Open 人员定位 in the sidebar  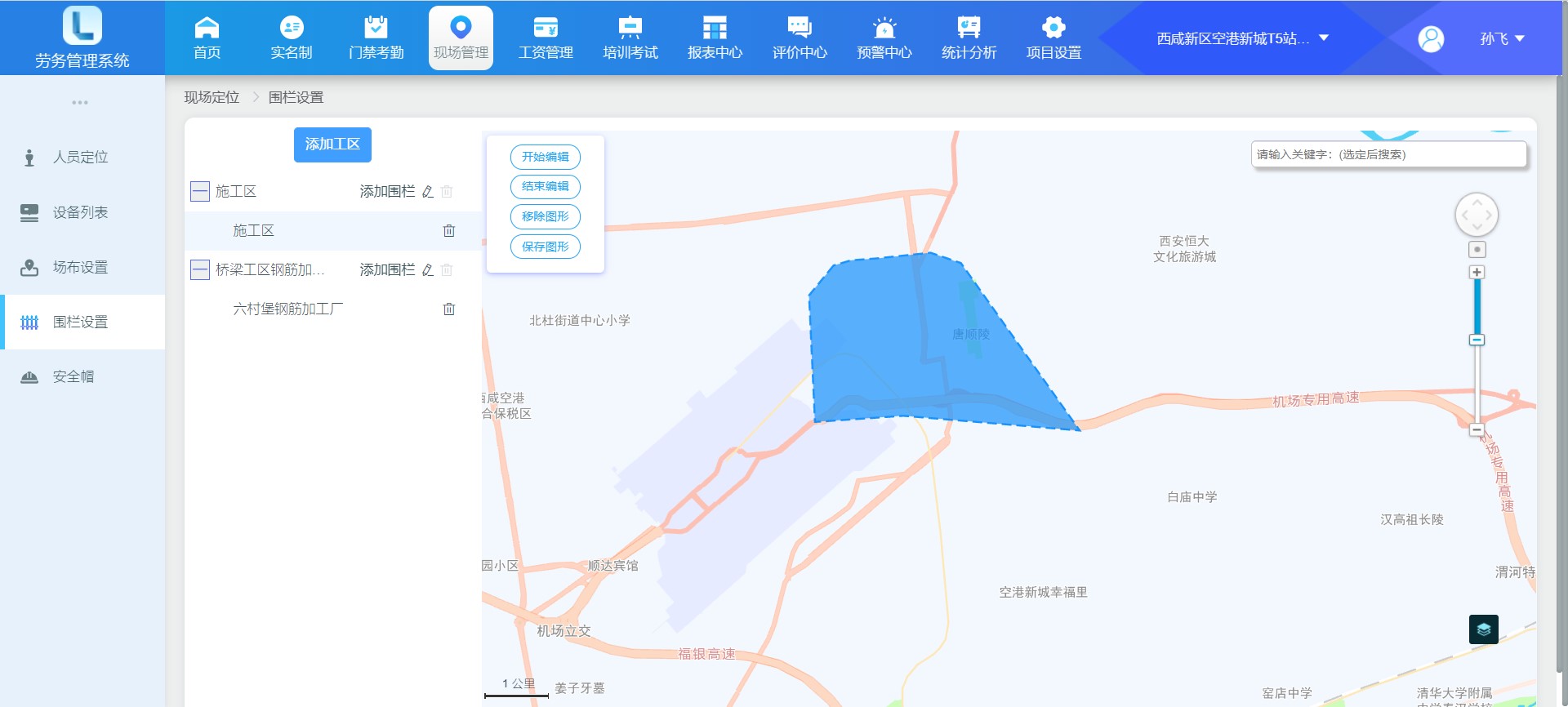80,157
